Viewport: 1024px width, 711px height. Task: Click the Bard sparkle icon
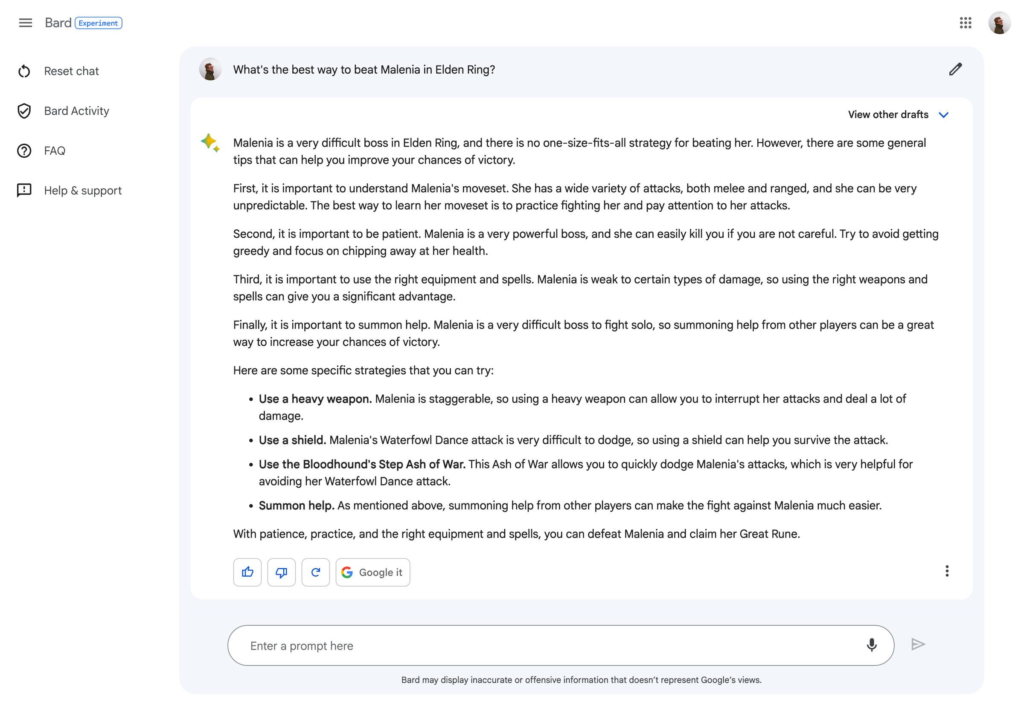[x=210, y=143]
